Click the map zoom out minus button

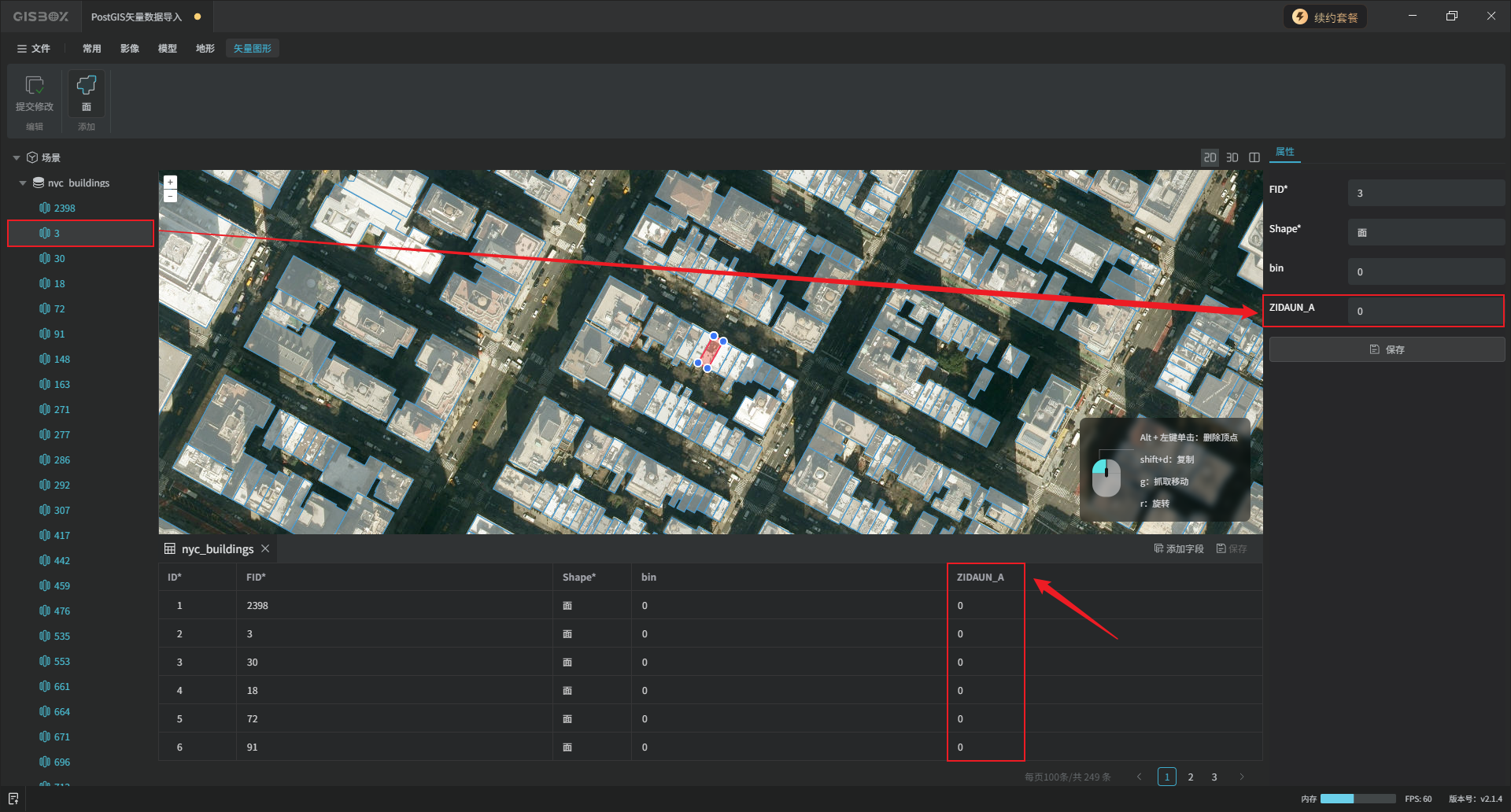(170, 195)
